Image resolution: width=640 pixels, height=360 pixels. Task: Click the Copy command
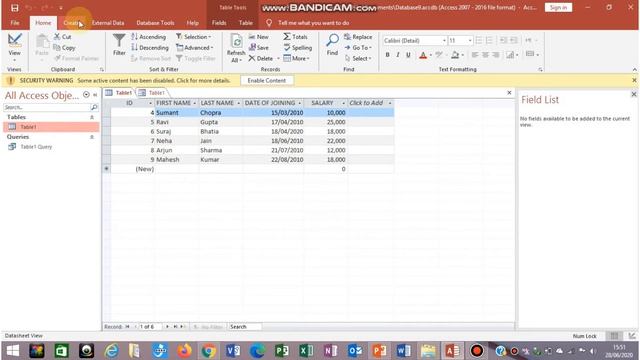click(64, 48)
